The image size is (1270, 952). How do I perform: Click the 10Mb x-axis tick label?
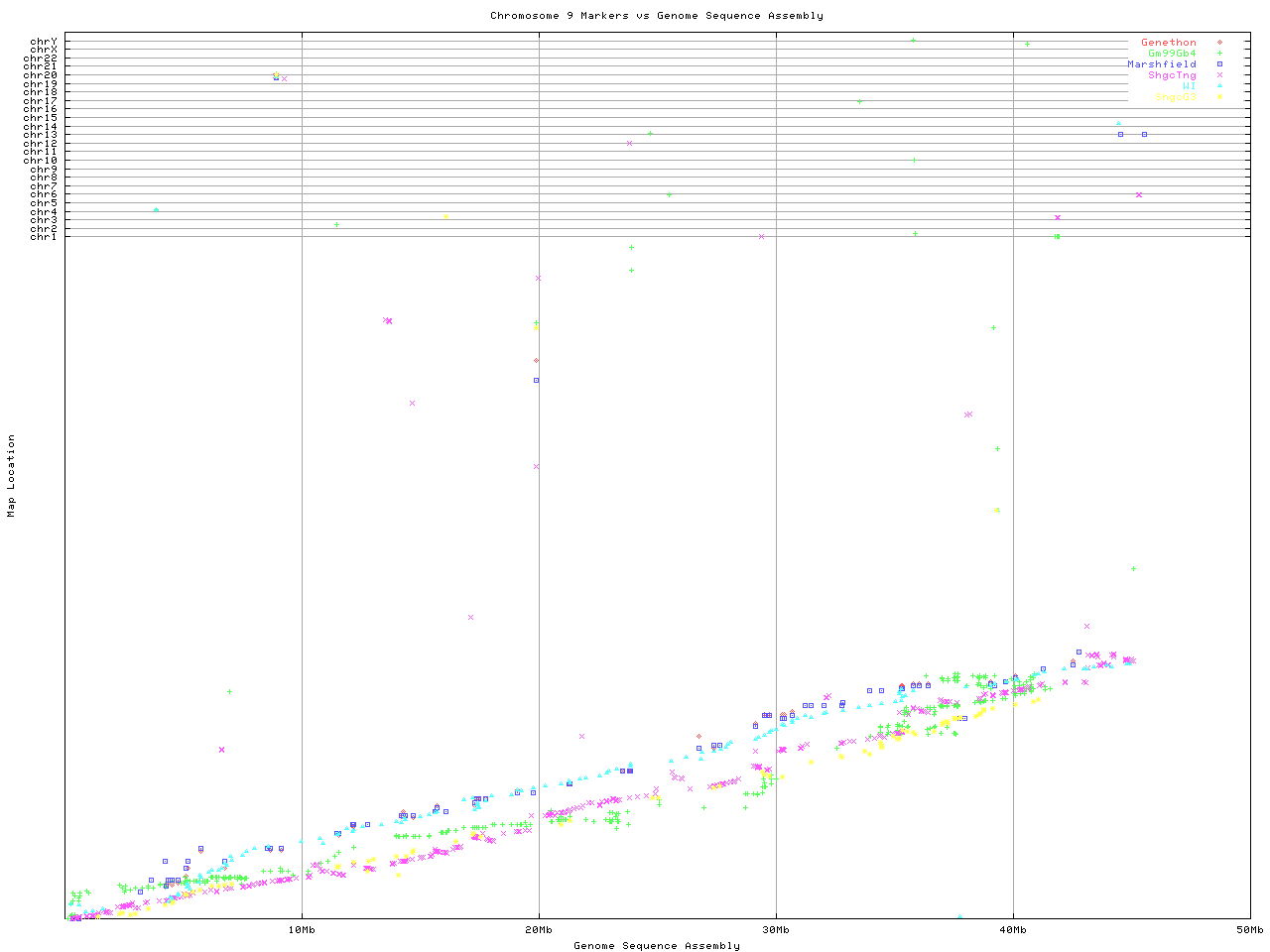[x=302, y=929]
